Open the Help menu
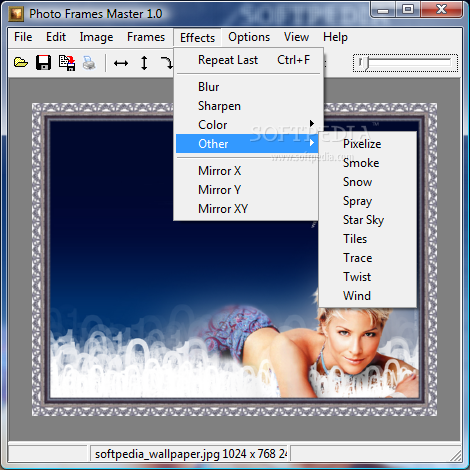Image resolution: width=470 pixels, height=470 pixels. click(x=335, y=37)
